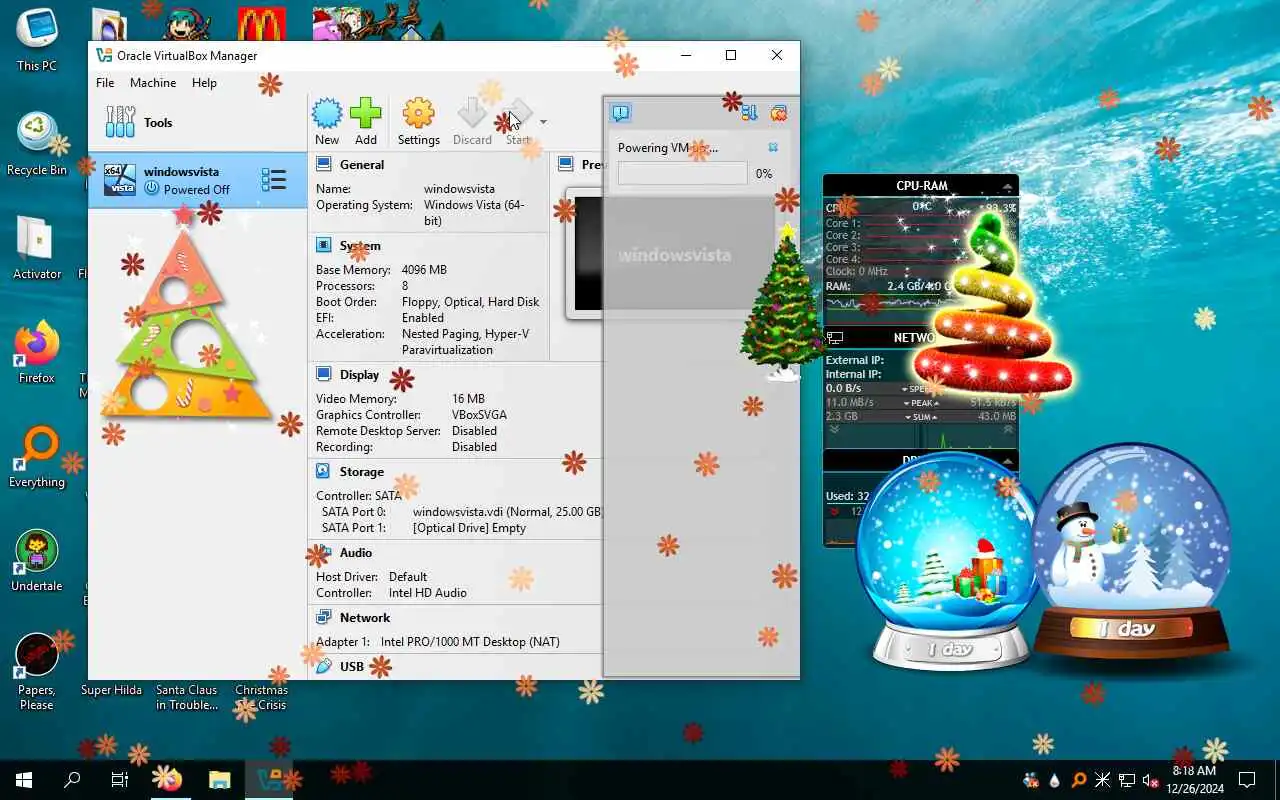
Task: Click the SUM down arrow
Action: point(908,417)
